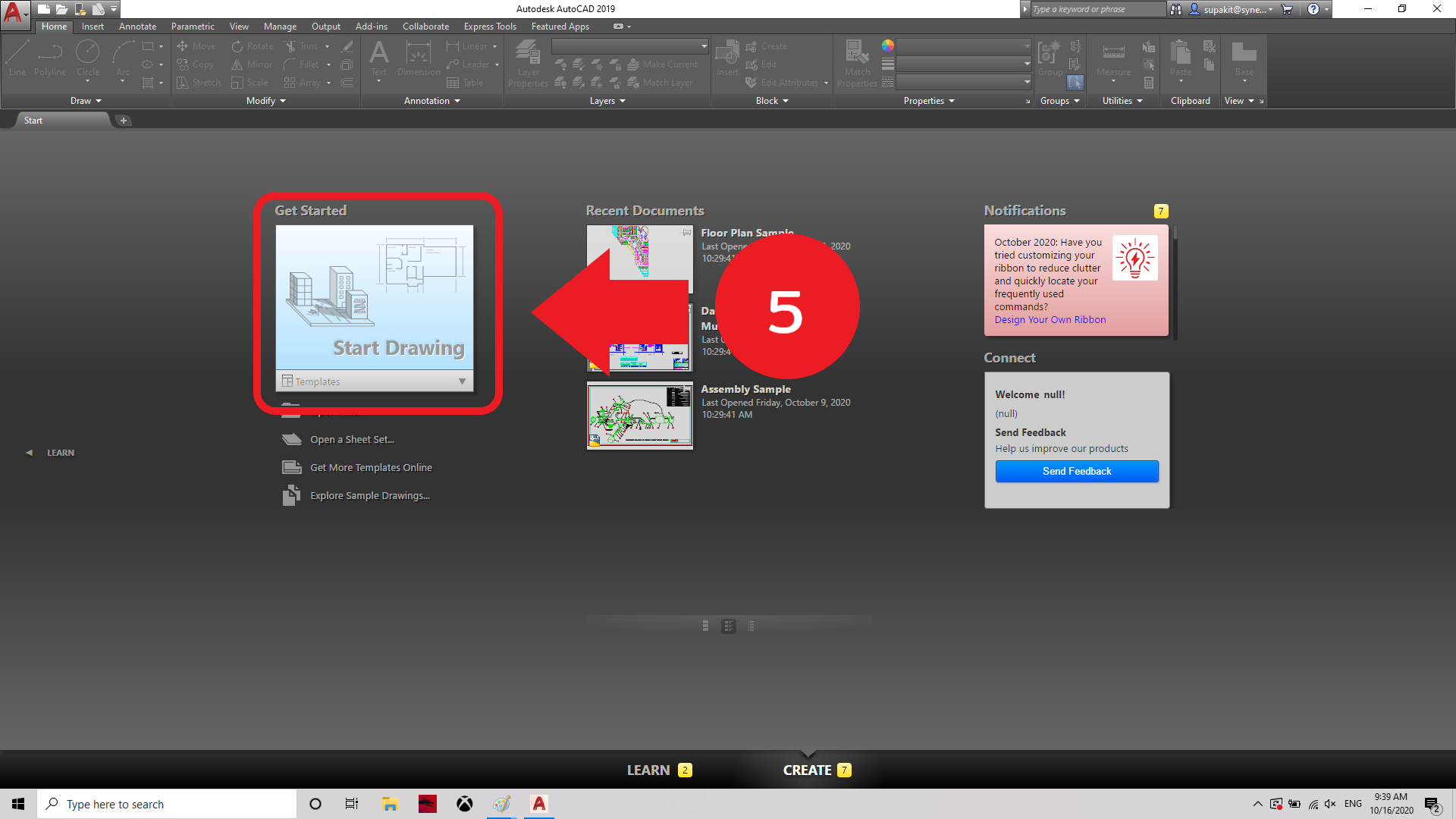Click Explore Sample Drawings icon
This screenshot has height=819, width=1456.
291,496
